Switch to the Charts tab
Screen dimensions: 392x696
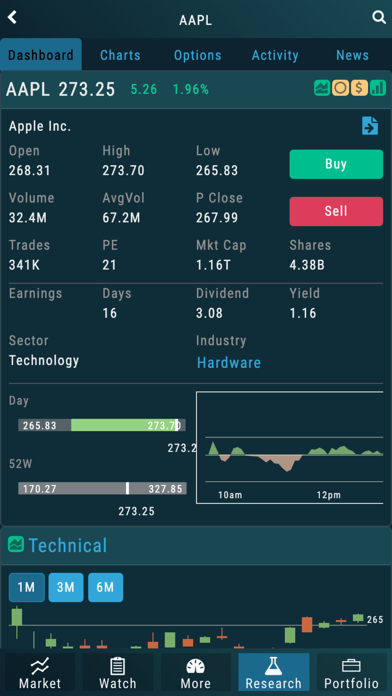tap(120, 55)
